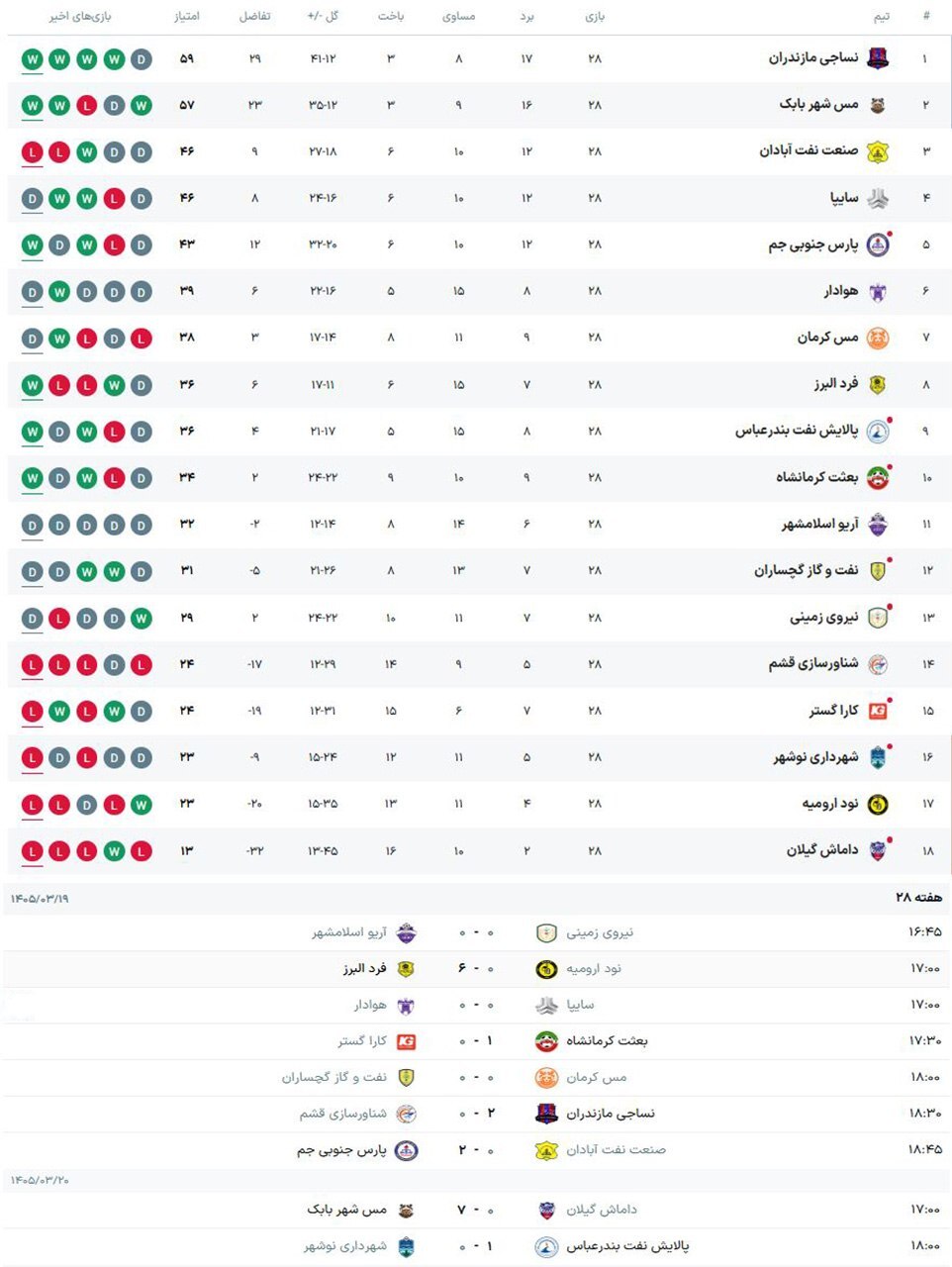
Task: Click the Mes Kerman orange logo in table
Action: coord(877,338)
